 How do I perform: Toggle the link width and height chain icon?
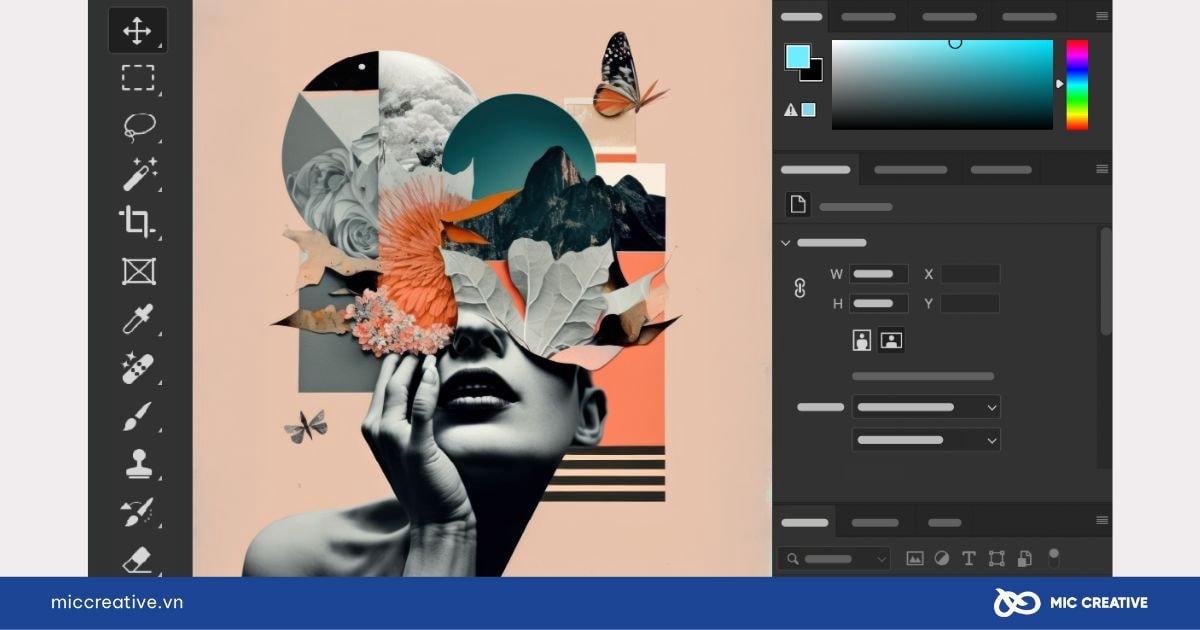[799, 288]
